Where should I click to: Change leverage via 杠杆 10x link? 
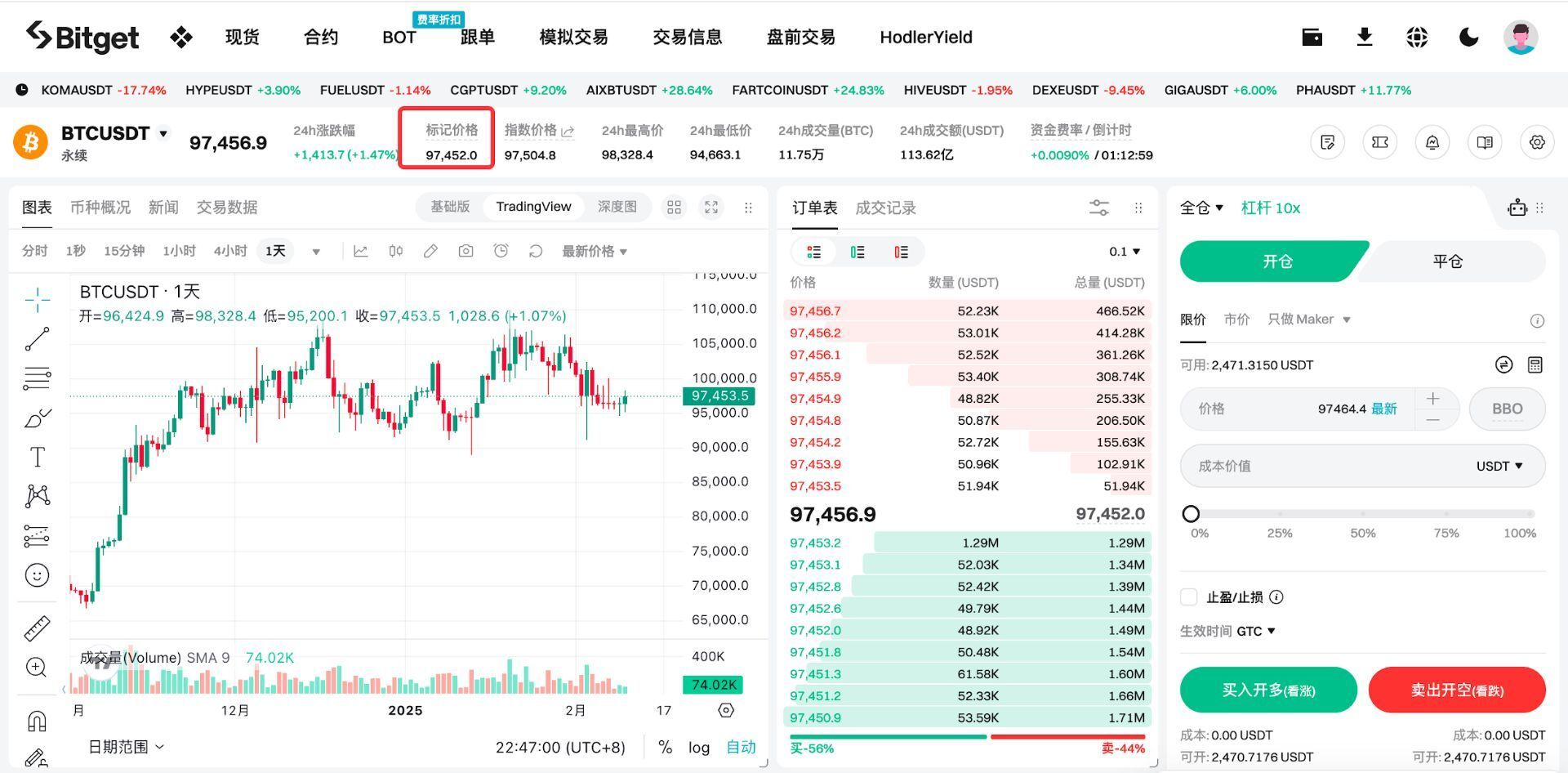(1270, 208)
